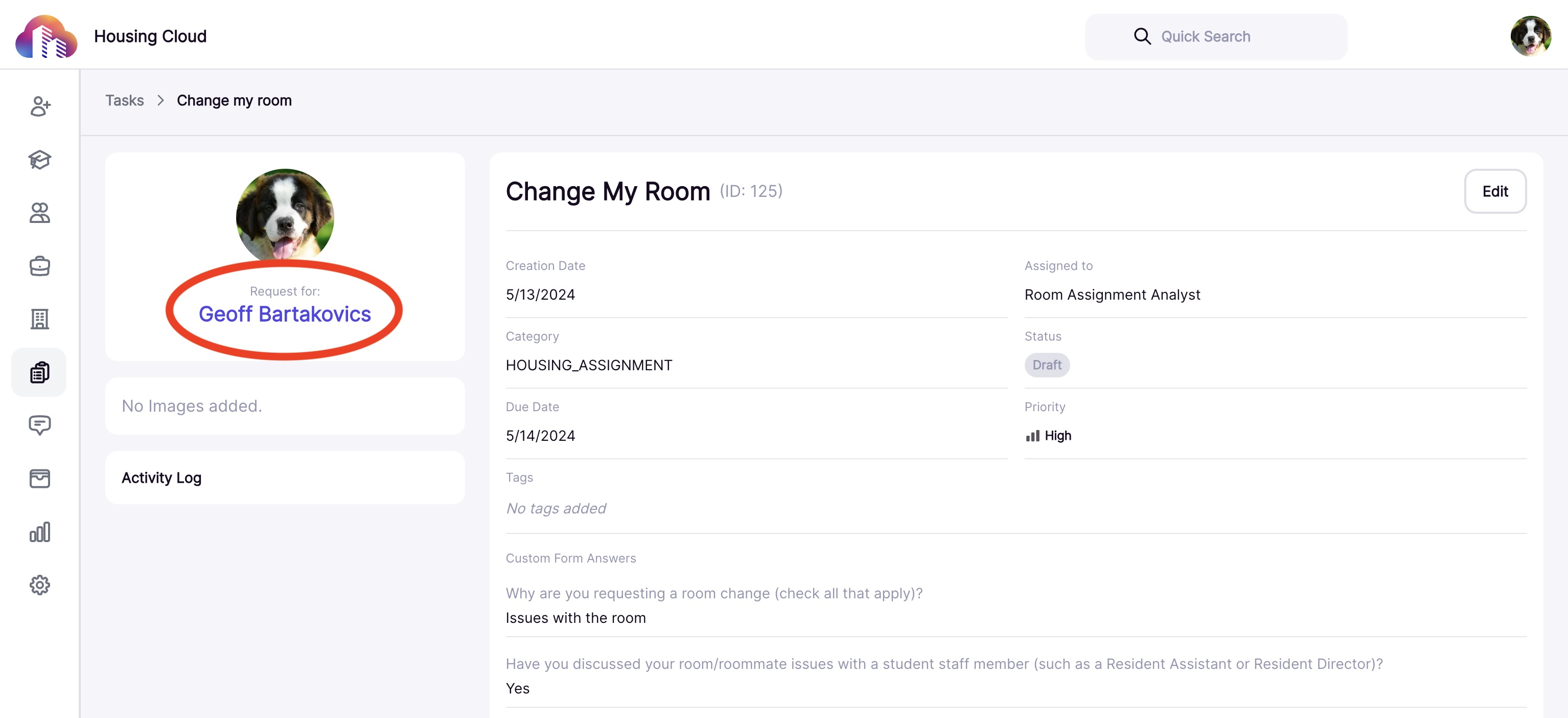
Task: Open the briefcase sidebar icon
Action: point(39,266)
